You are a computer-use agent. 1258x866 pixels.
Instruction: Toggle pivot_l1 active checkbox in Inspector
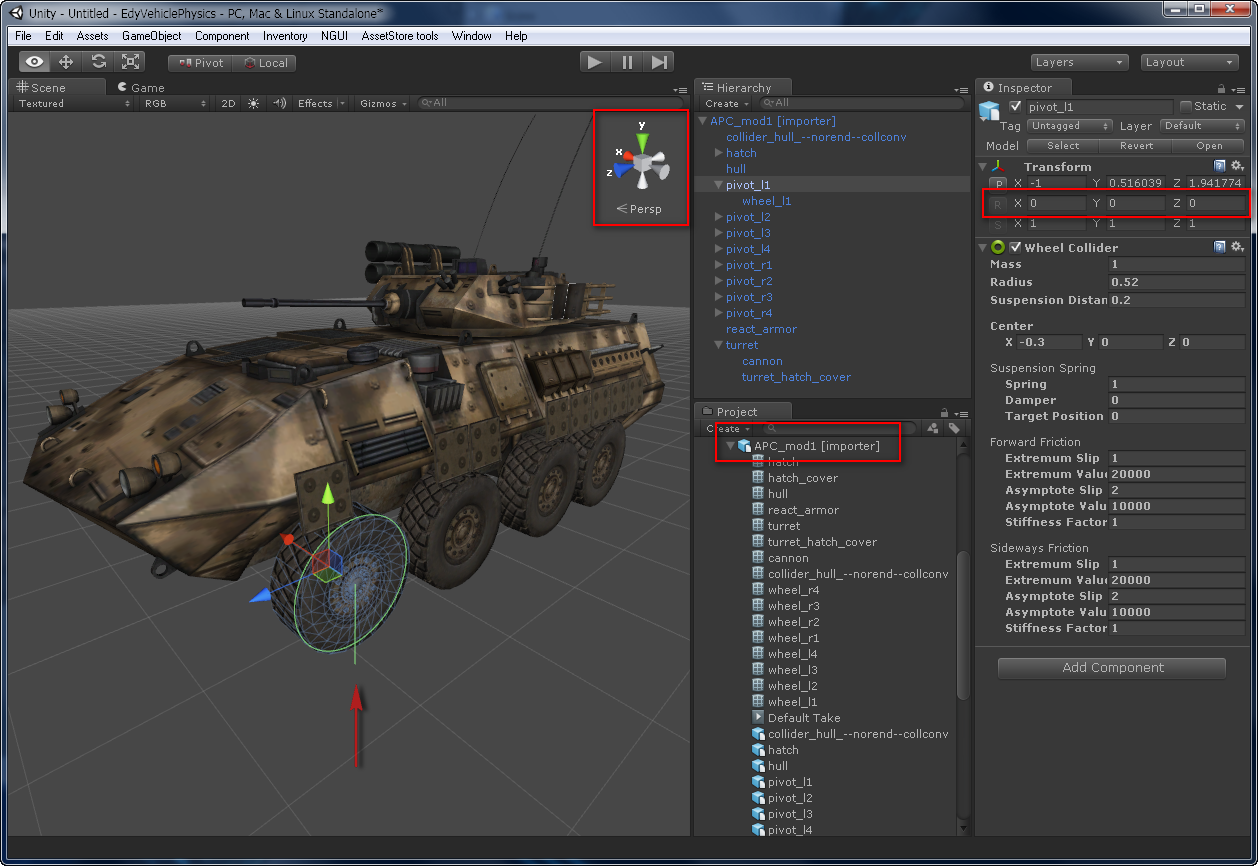[1016, 106]
